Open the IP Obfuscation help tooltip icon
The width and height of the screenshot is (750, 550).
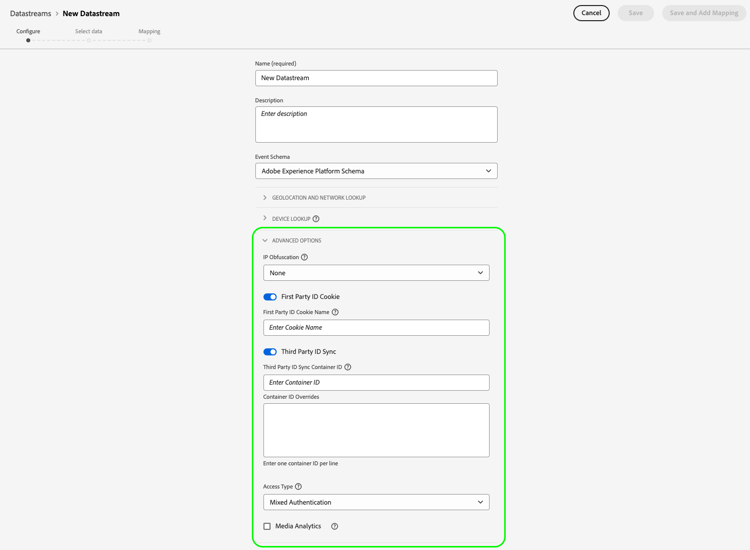tap(304, 257)
